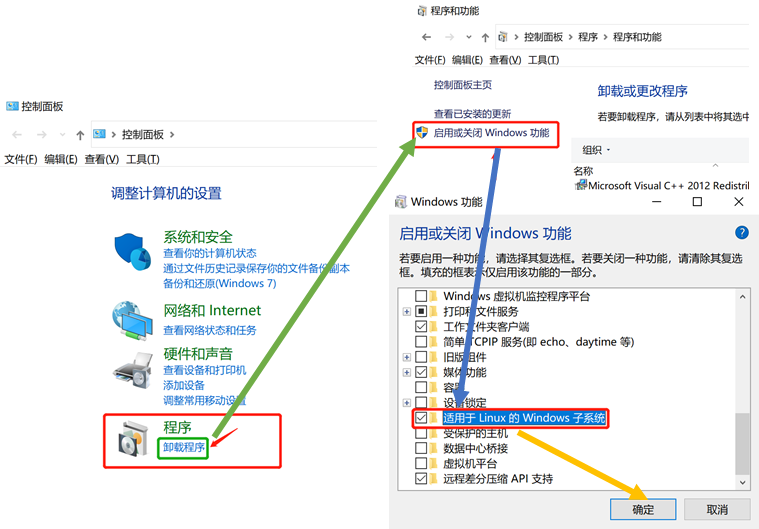Click the up arrow in Control Panel window
The width and height of the screenshot is (759, 529).
pyautogui.click(x=80, y=135)
